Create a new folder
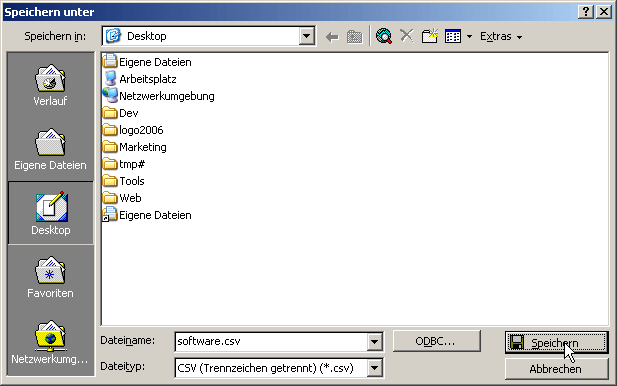 [x=429, y=36]
